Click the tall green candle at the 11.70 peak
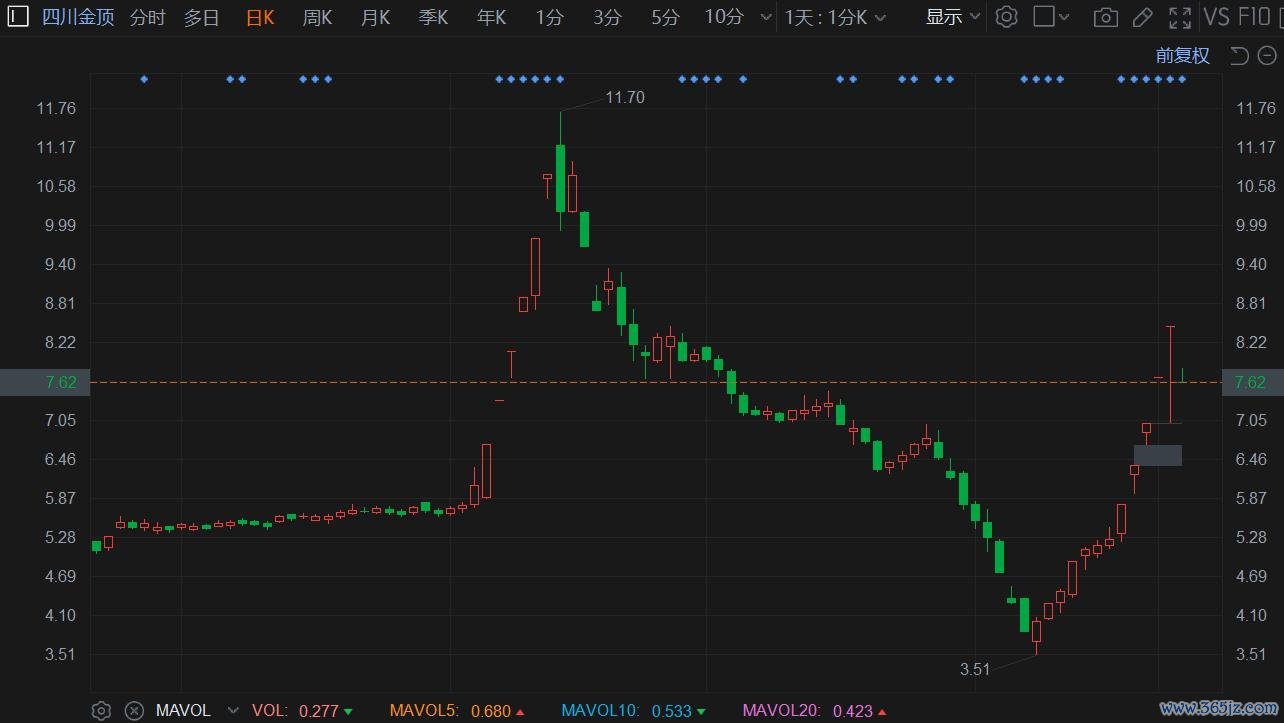 point(560,178)
